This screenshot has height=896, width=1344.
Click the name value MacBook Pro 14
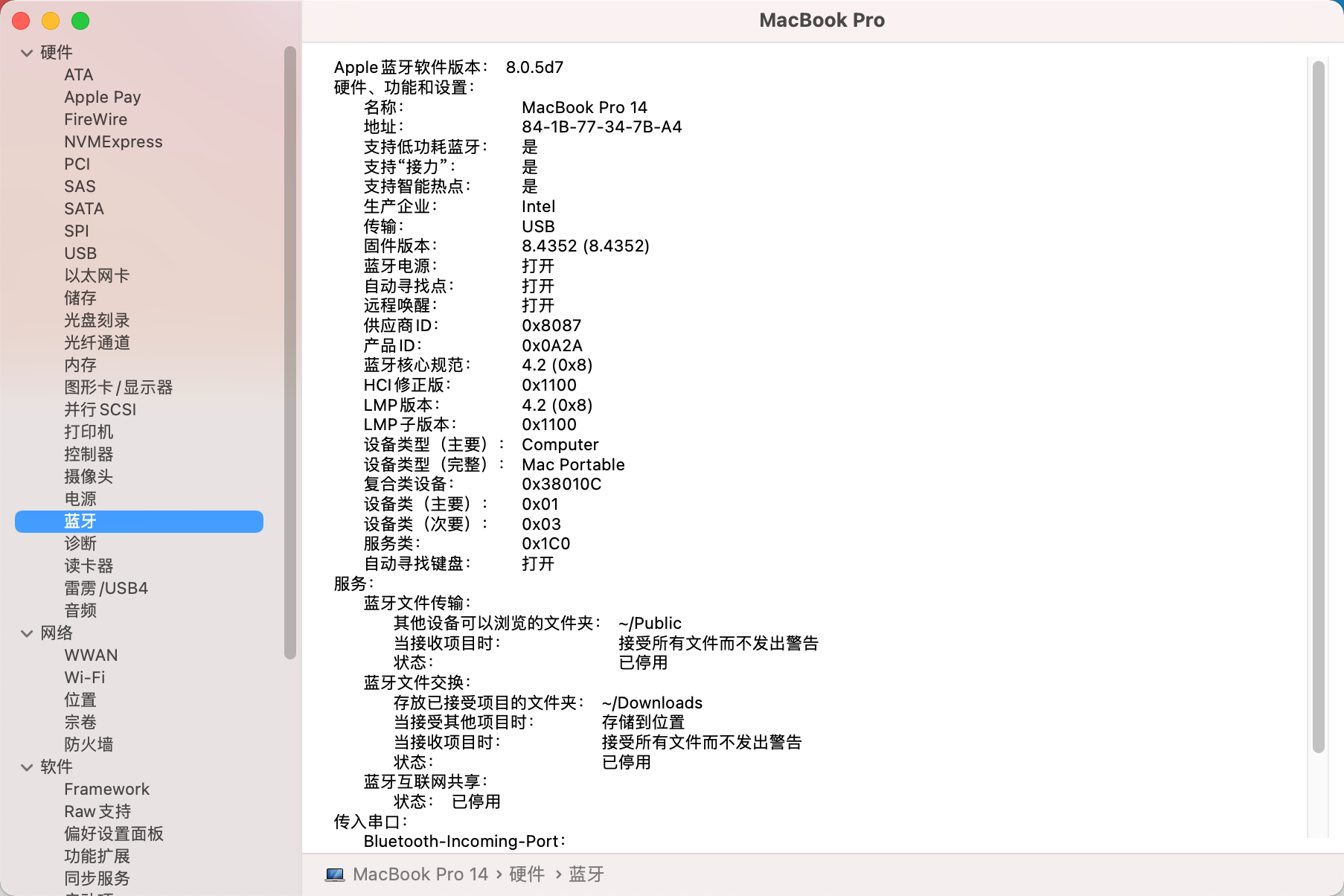pos(584,108)
